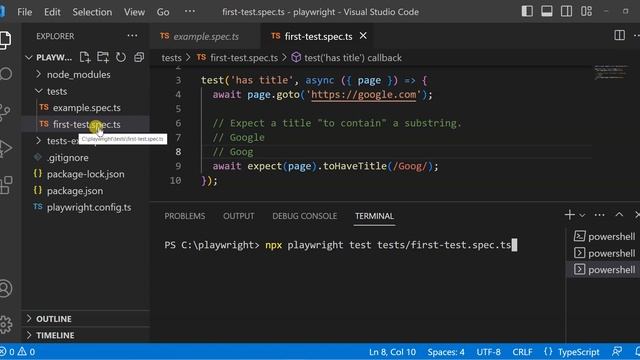
Task: Refresh the Explorer file tree
Action: pyautogui.click(x=121, y=57)
